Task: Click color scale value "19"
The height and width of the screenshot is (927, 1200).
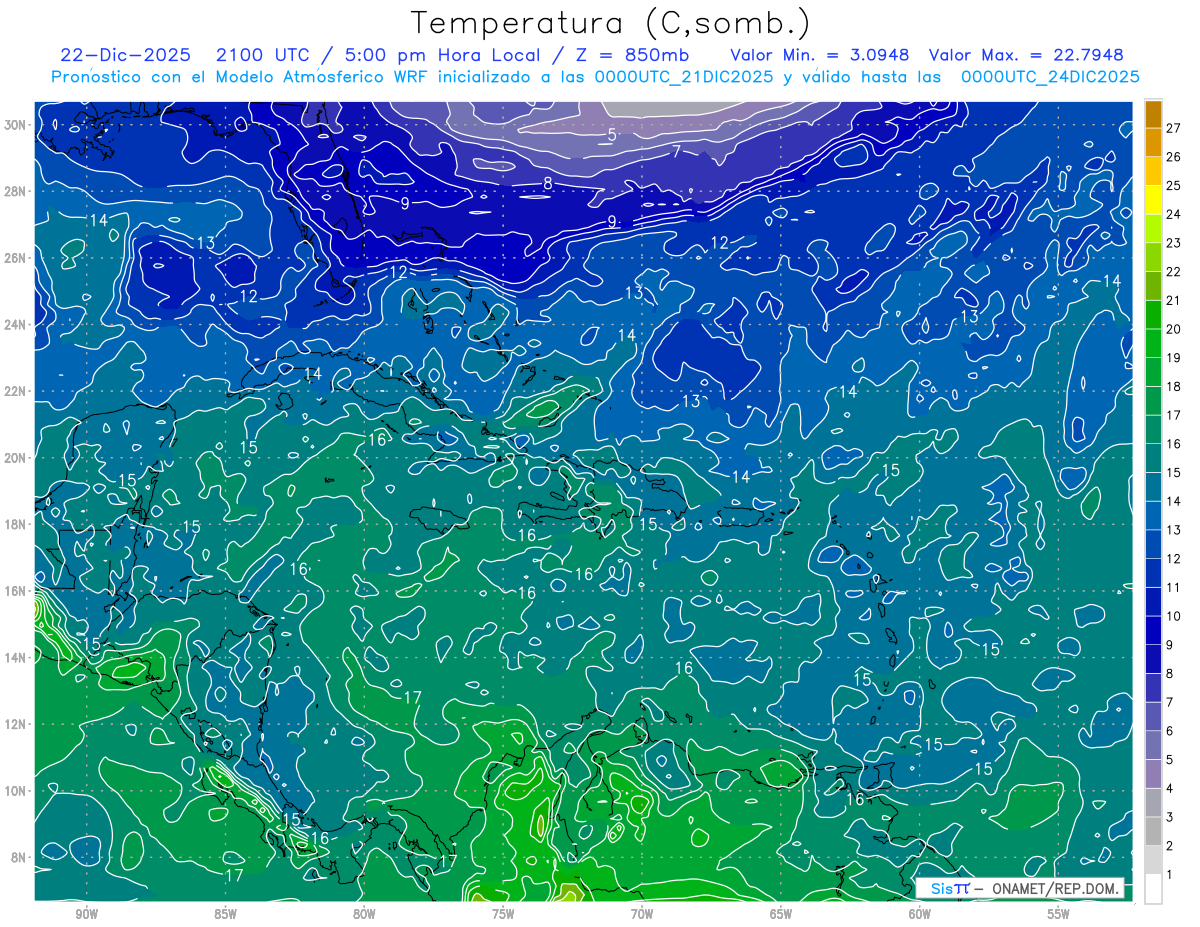Action: pyautogui.click(x=1174, y=357)
